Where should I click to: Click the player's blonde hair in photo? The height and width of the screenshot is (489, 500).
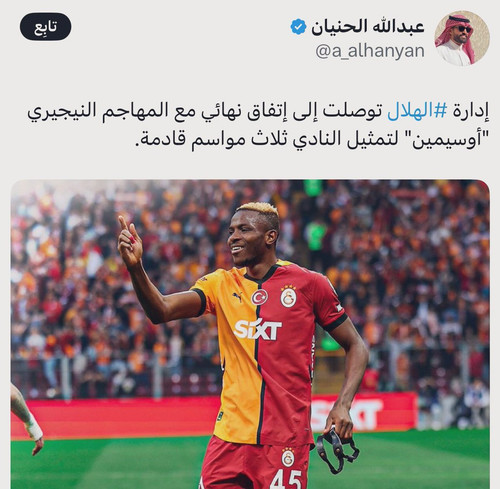coord(258,209)
